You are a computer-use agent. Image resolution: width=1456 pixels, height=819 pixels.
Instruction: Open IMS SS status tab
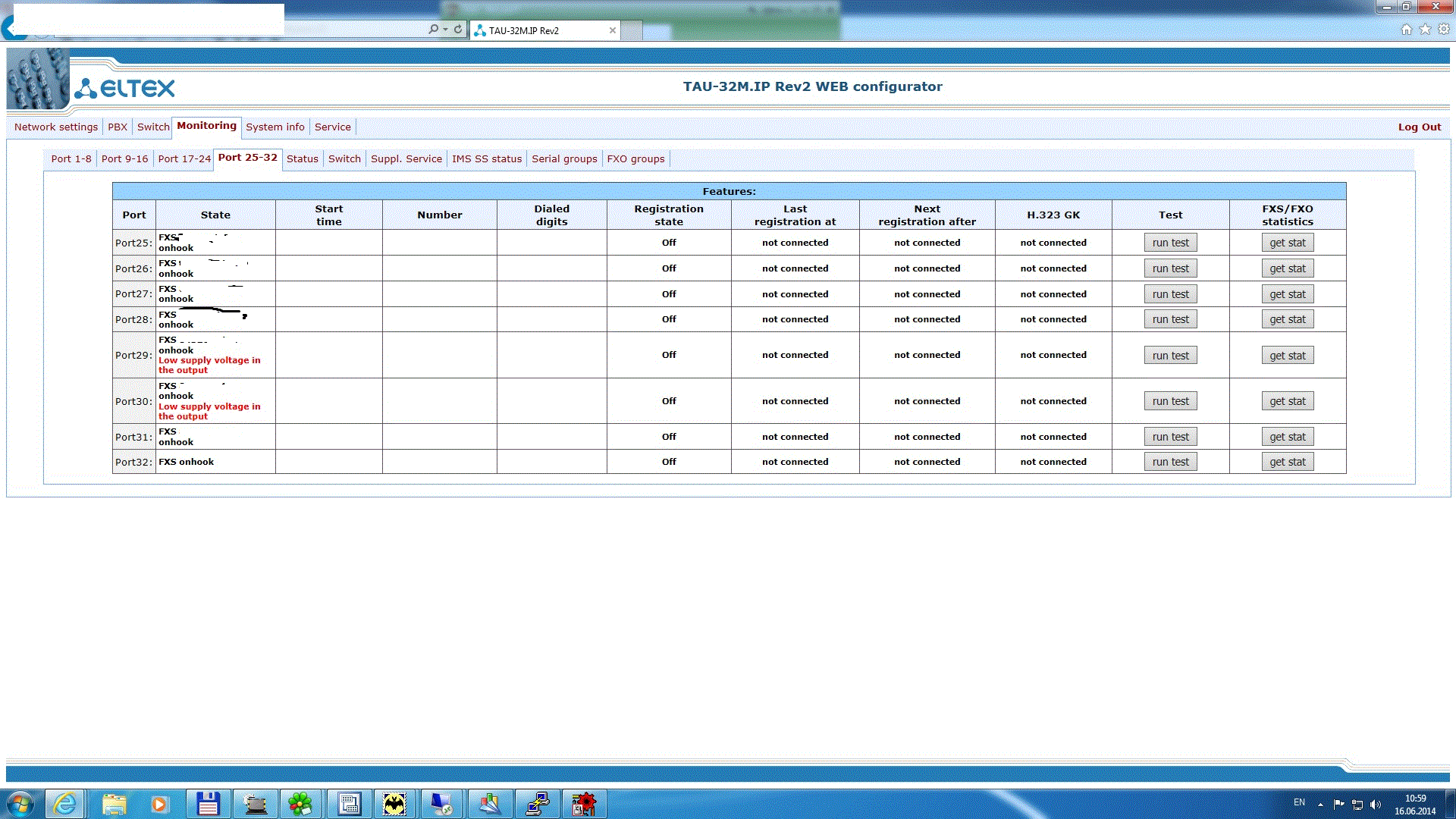point(487,158)
